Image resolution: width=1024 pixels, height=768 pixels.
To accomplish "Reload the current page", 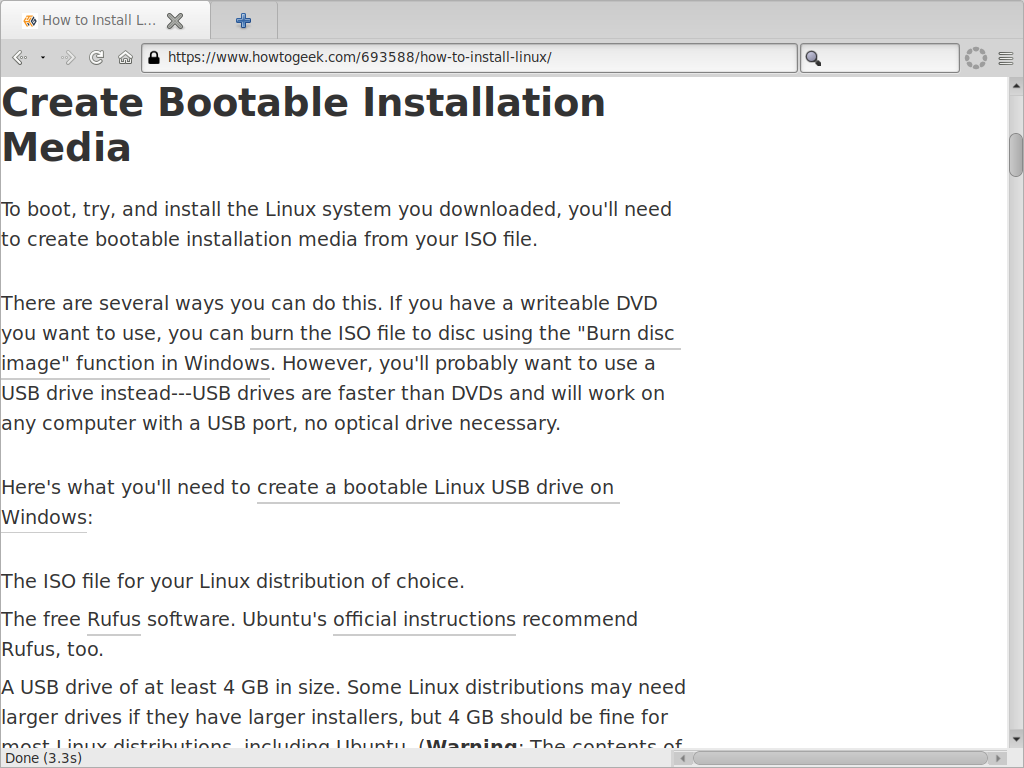I will click(97, 58).
